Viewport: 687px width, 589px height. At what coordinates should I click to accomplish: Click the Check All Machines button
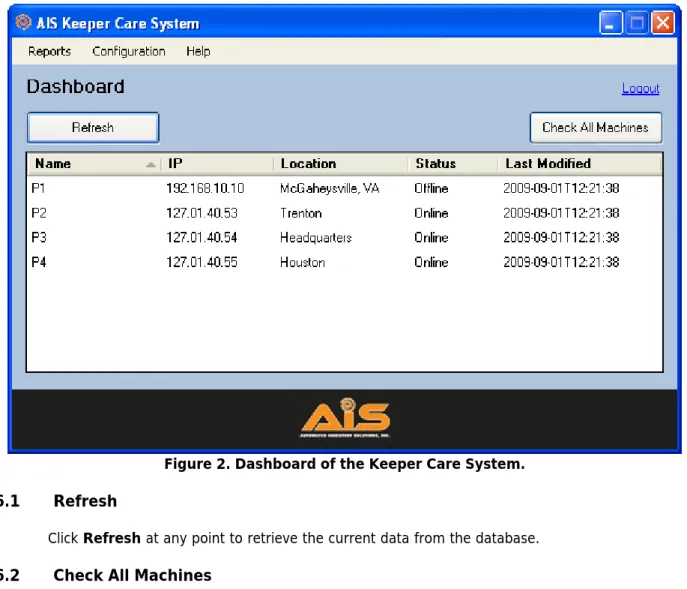(595, 128)
